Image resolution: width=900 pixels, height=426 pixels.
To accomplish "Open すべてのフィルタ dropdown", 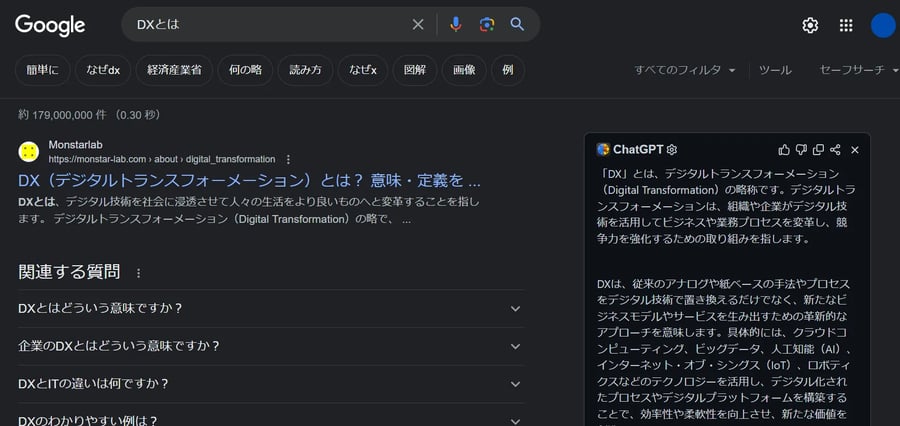I will tap(684, 70).
